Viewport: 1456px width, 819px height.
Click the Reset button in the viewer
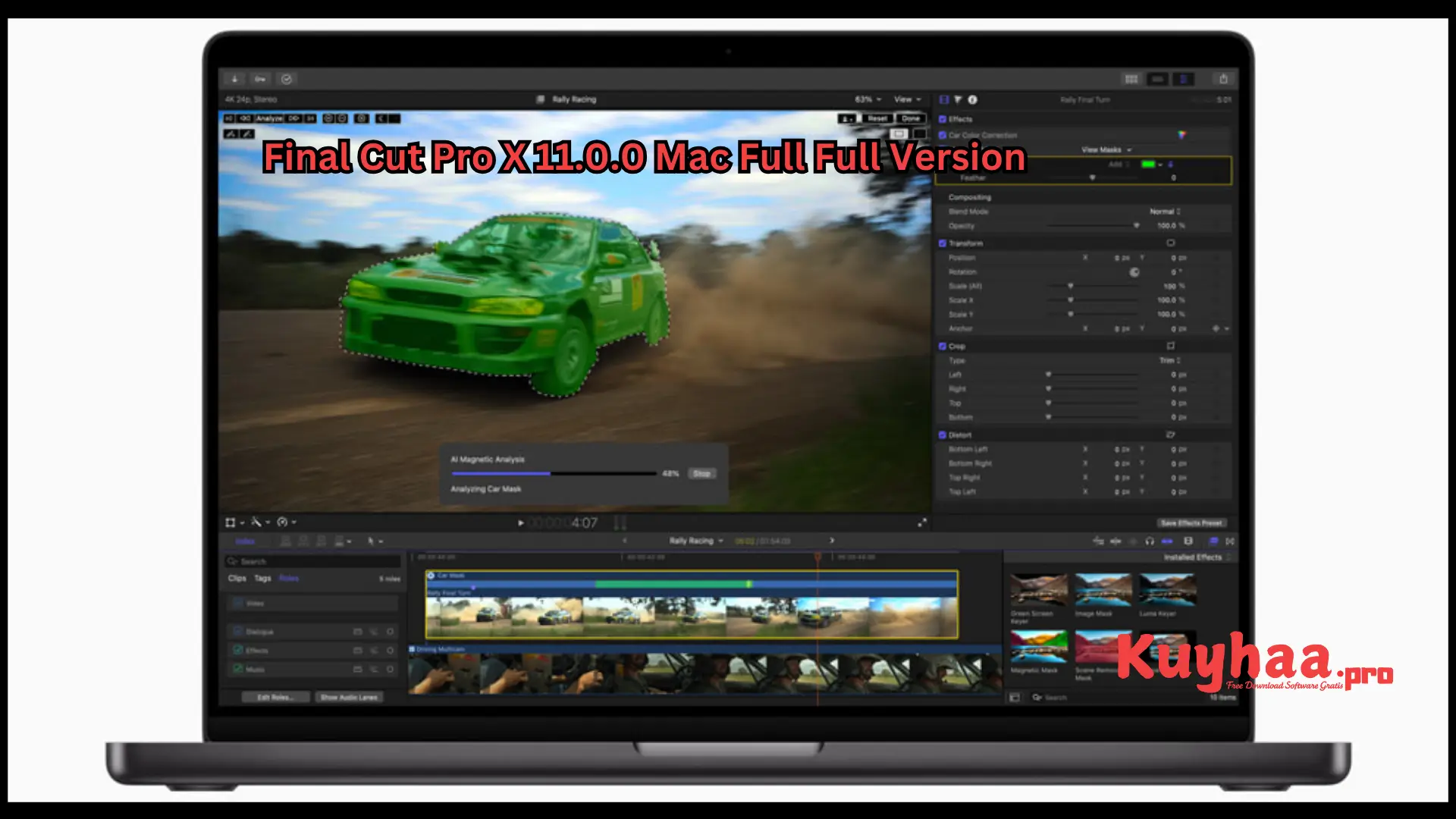pos(877,118)
